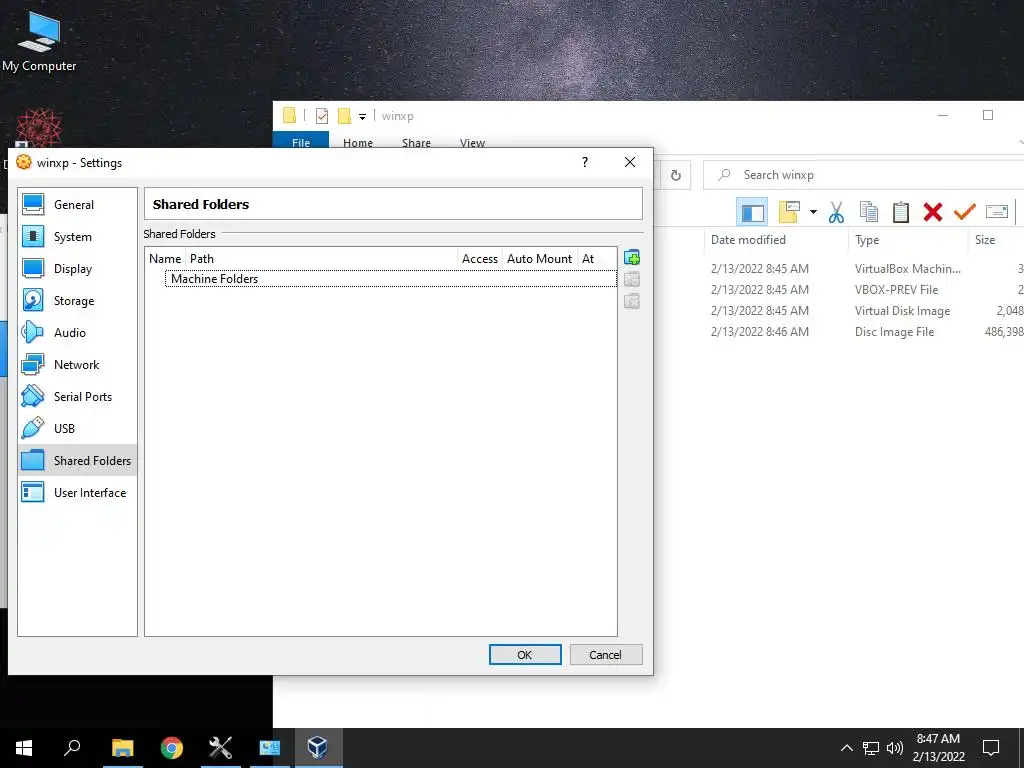The height and width of the screenshot is (768, 1024).
Task: Click the taskbar search magnifier
Action: tap(72, 748)
